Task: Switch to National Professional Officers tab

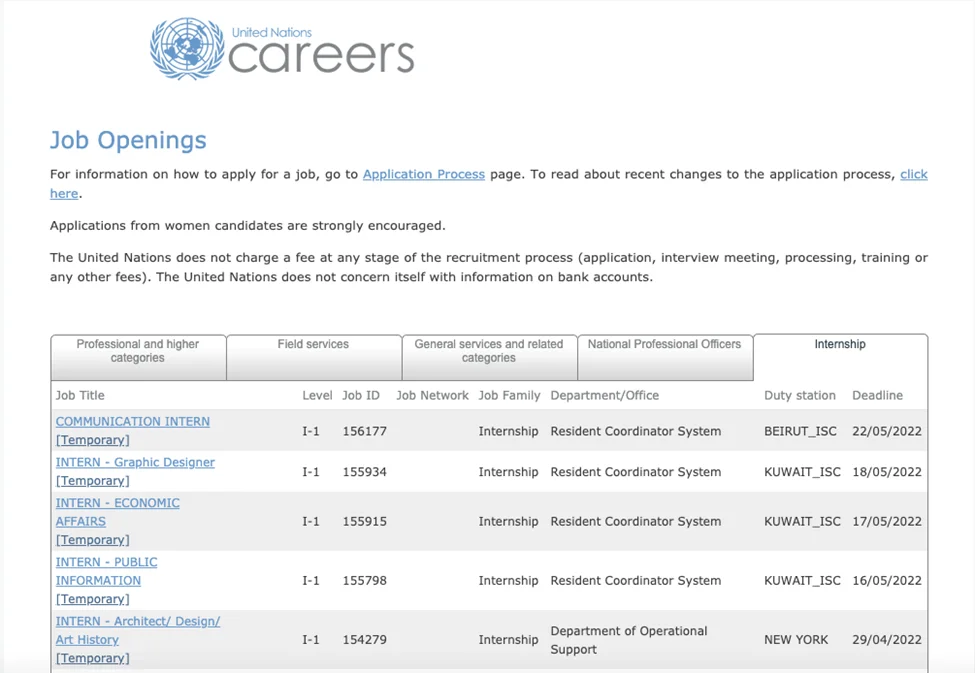Action: point(664,345)
